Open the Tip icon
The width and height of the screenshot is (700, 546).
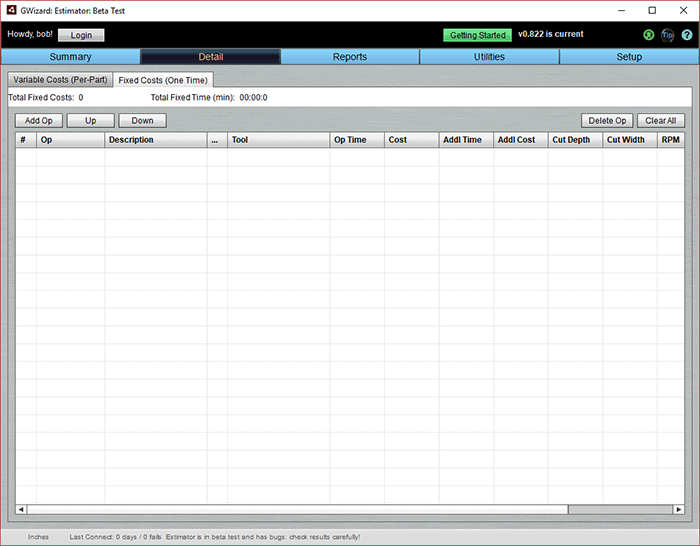click(667, 35)
